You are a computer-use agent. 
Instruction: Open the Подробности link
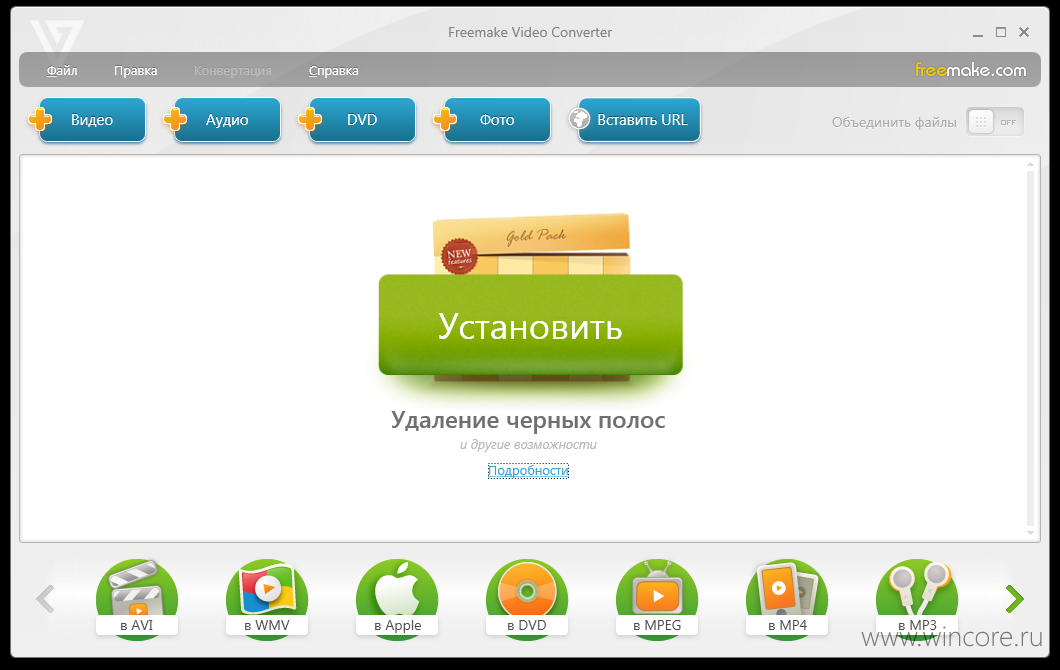pyautogui.click(x=528, y=471)
